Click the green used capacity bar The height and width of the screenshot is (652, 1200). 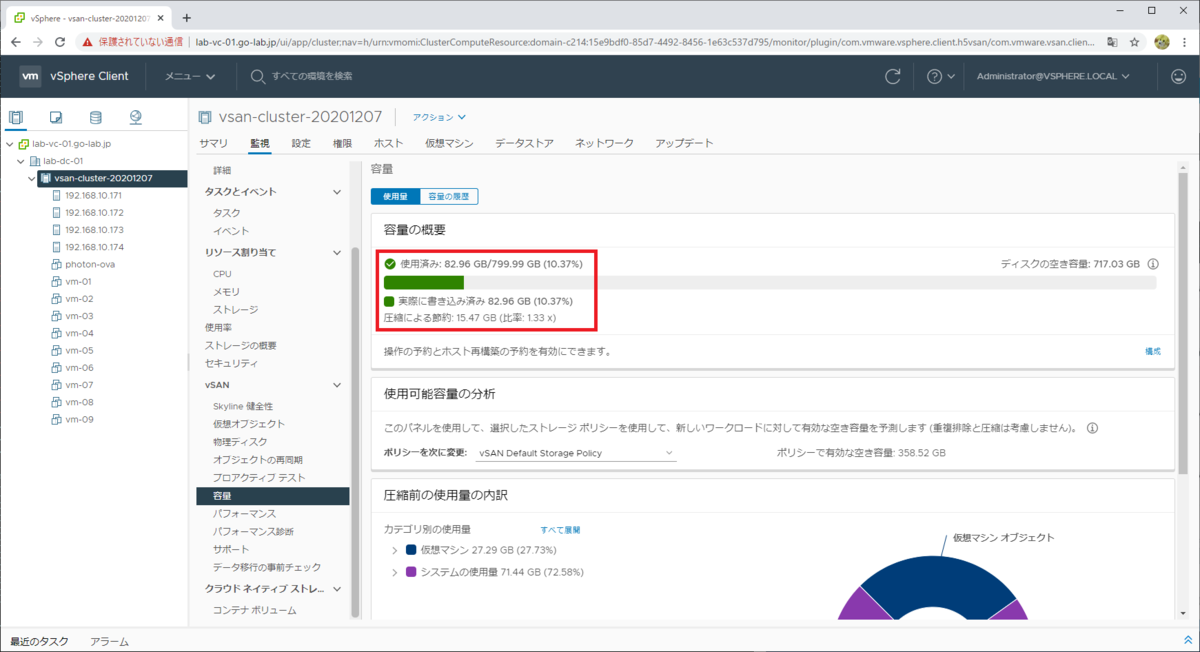pyautogui.click(x=424, y=283)
